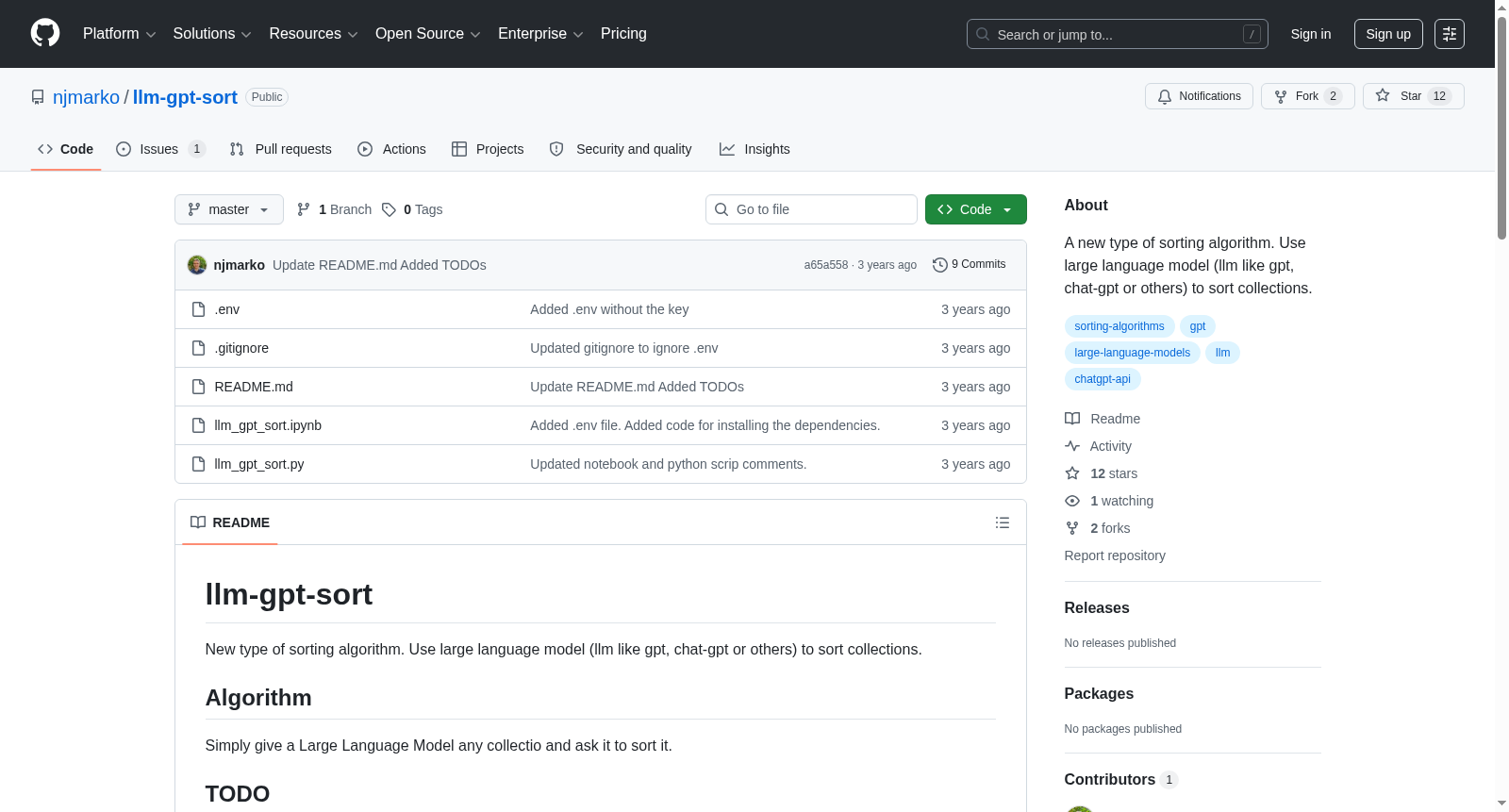This screenshot has width=1509, height=812.
Task: Open the gpt topic tag
Action: tap(1198, 326)
